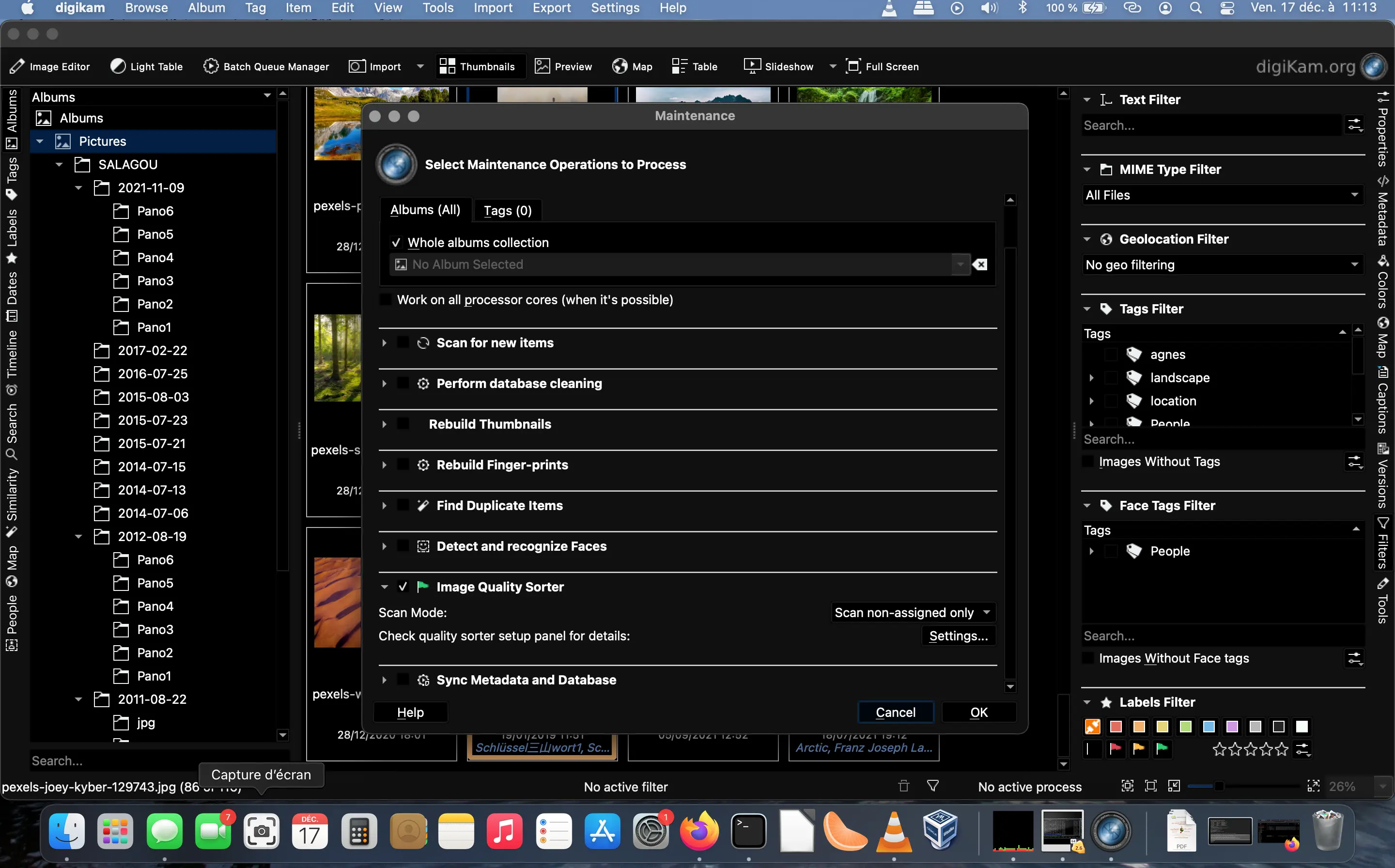Disable the Image Quality Sorter option

pyautogui.click(x=403, y=586)
